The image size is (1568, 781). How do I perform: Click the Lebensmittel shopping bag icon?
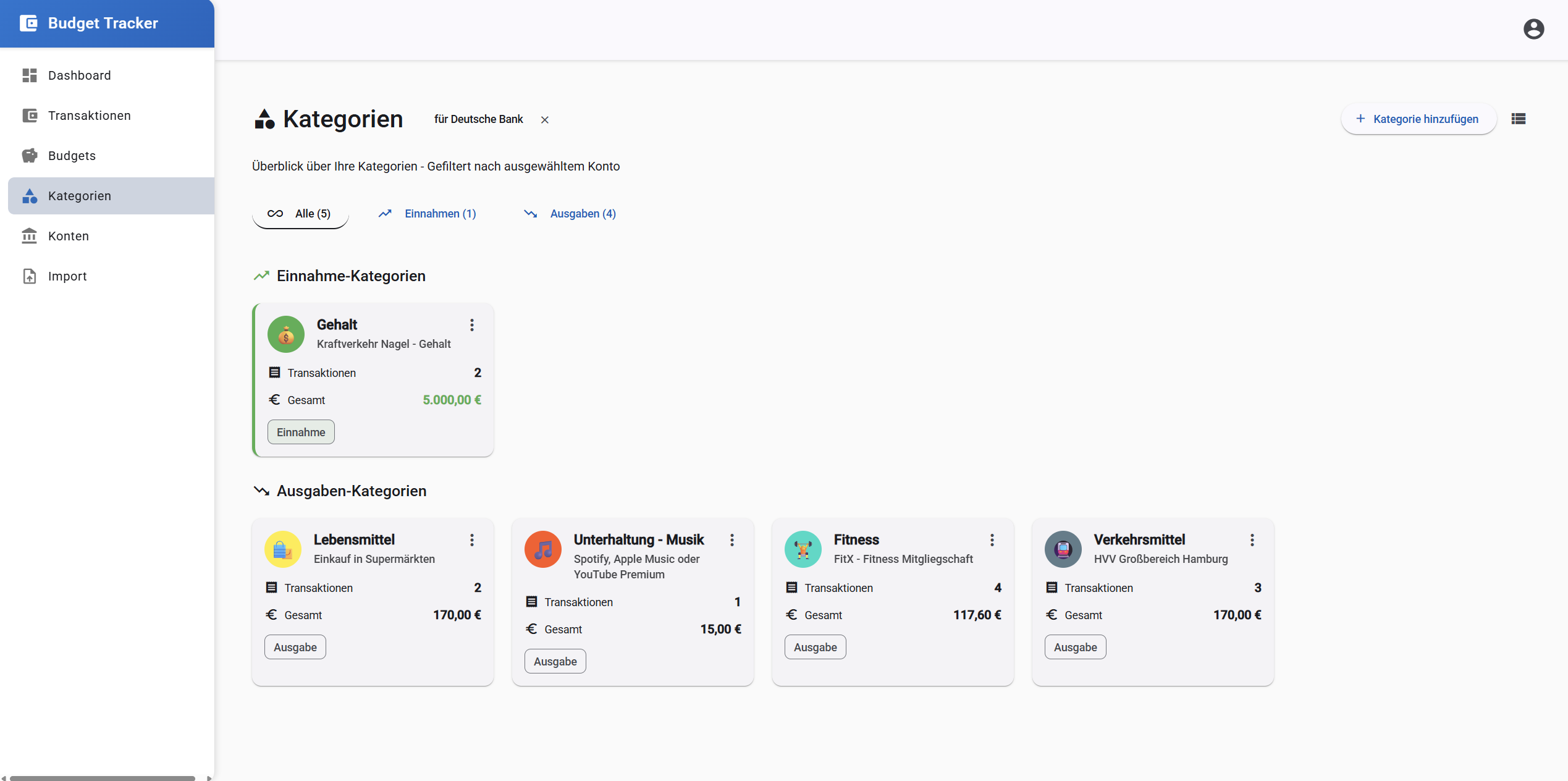(283, 549)
